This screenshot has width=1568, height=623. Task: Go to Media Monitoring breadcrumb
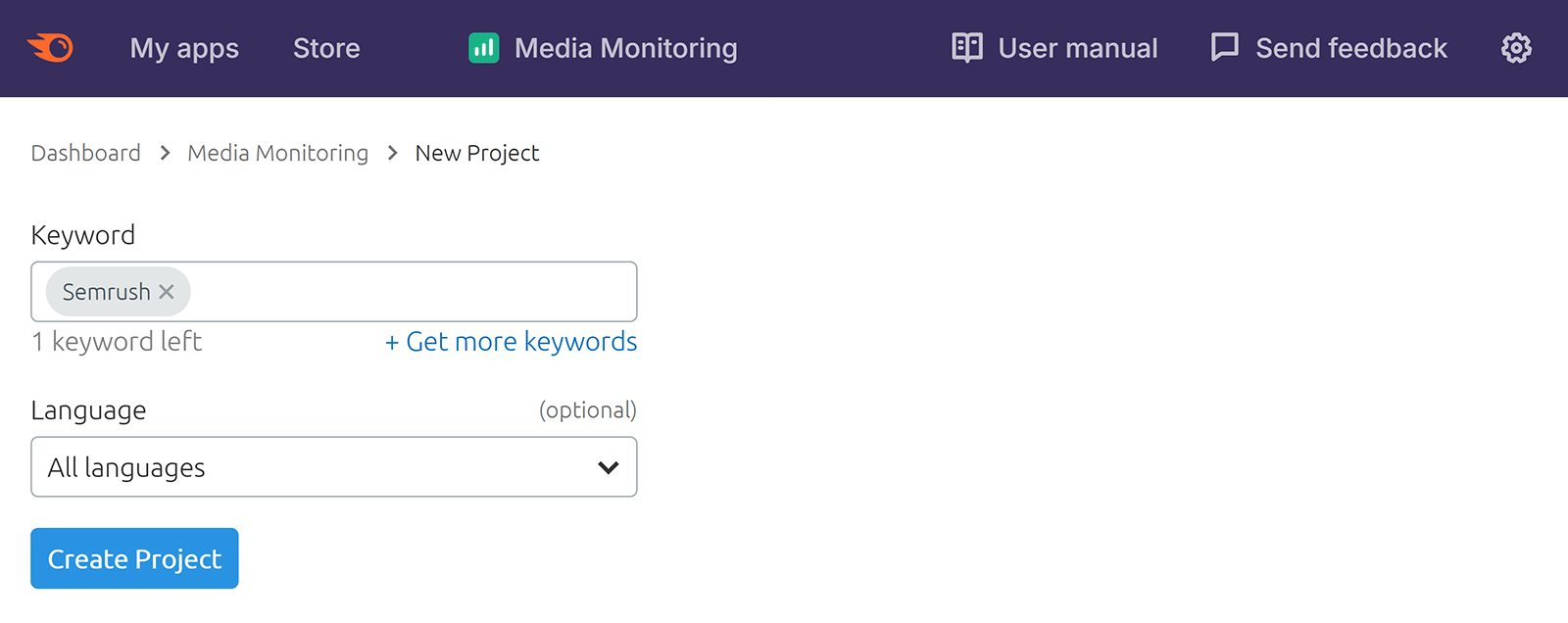[277, 153]
